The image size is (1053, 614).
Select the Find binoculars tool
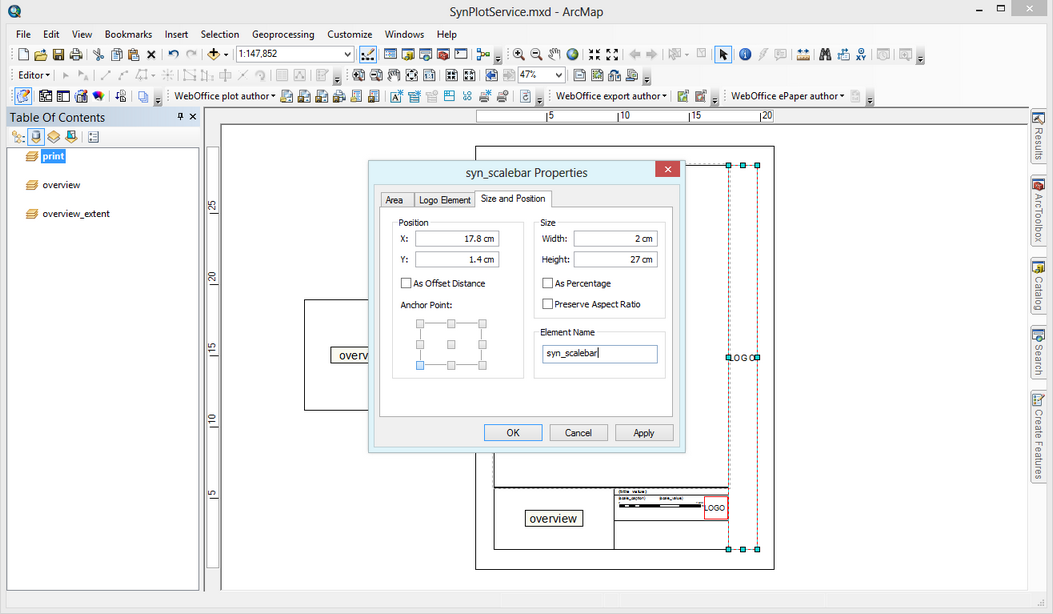(825, 55)
